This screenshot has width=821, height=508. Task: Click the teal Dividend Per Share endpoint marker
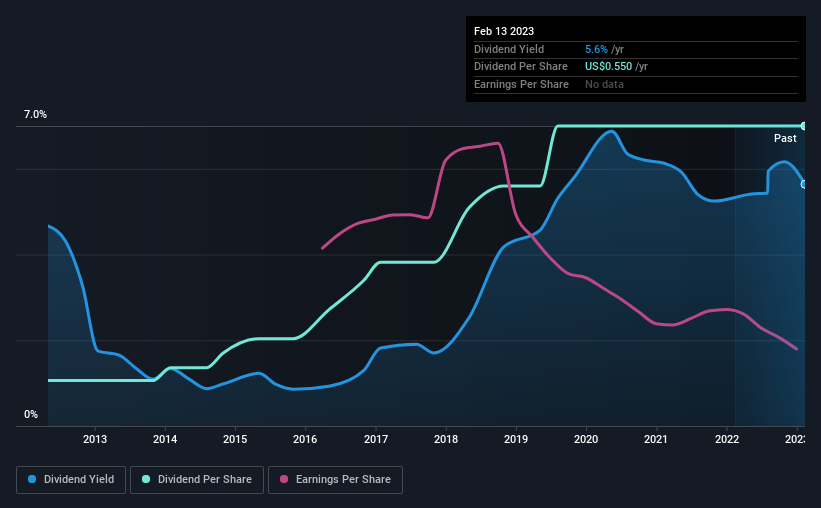pyautogui.click(x=804, y=126)
